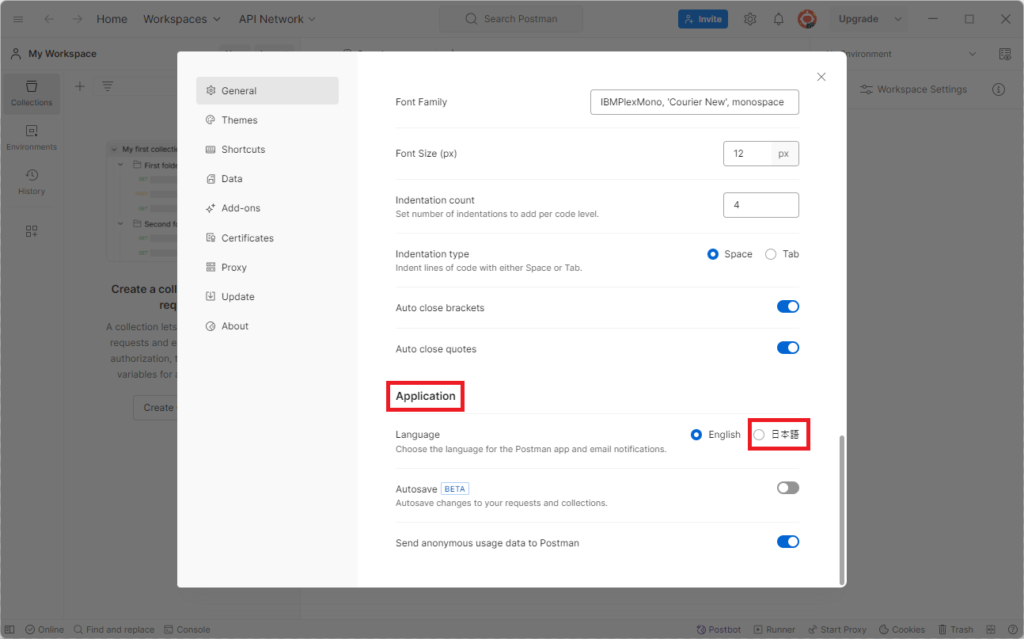Click Start Proxy in the status bar
This screenshot has width=1024, height=639.
837,629
